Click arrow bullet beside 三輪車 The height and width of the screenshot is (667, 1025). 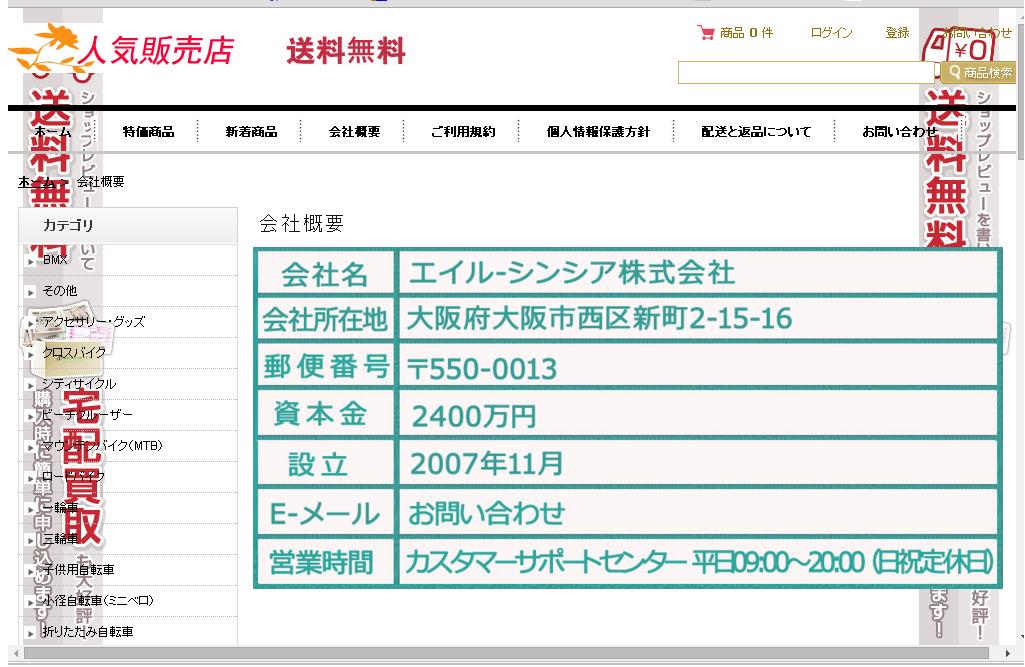coord(30,540)
